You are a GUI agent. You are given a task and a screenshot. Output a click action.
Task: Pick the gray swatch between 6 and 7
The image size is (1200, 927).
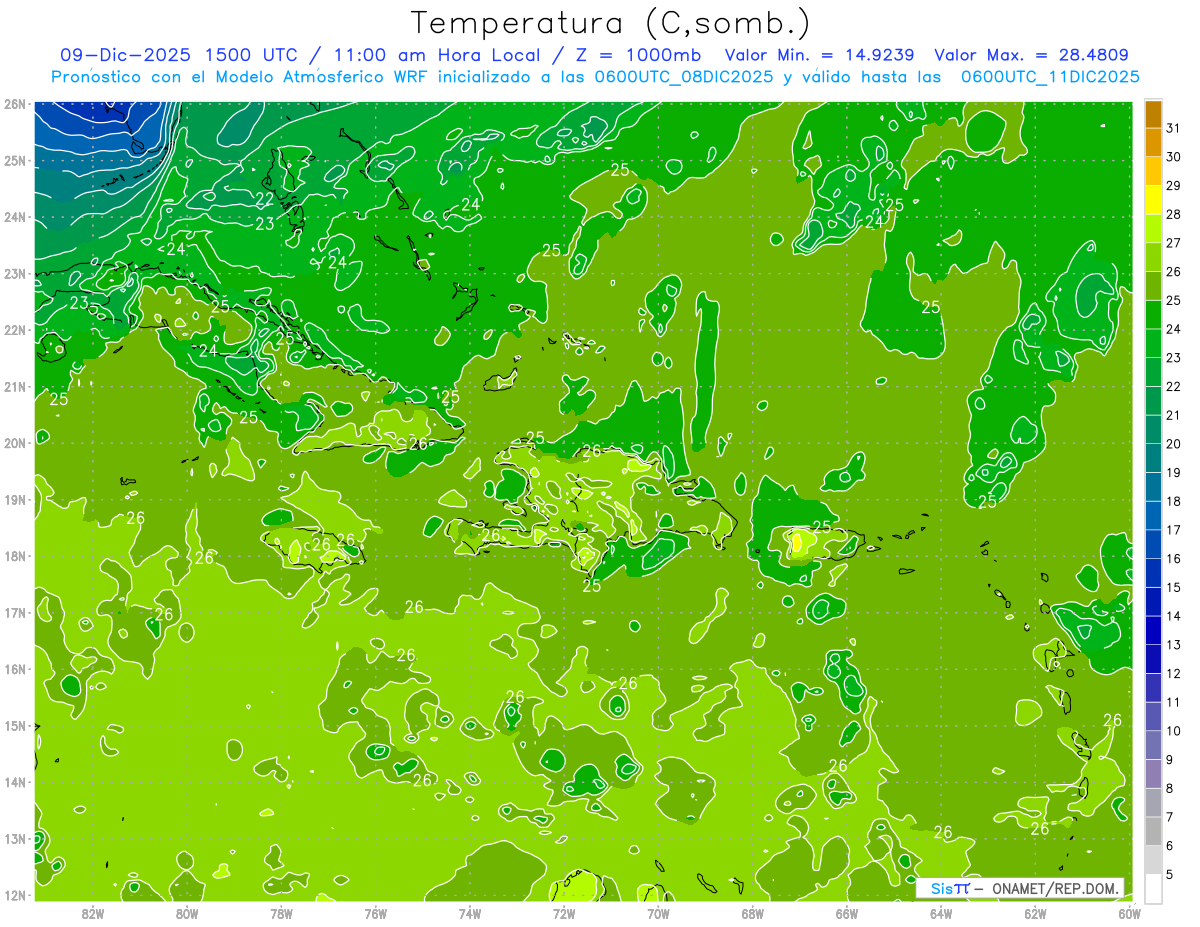[1153, 831]
